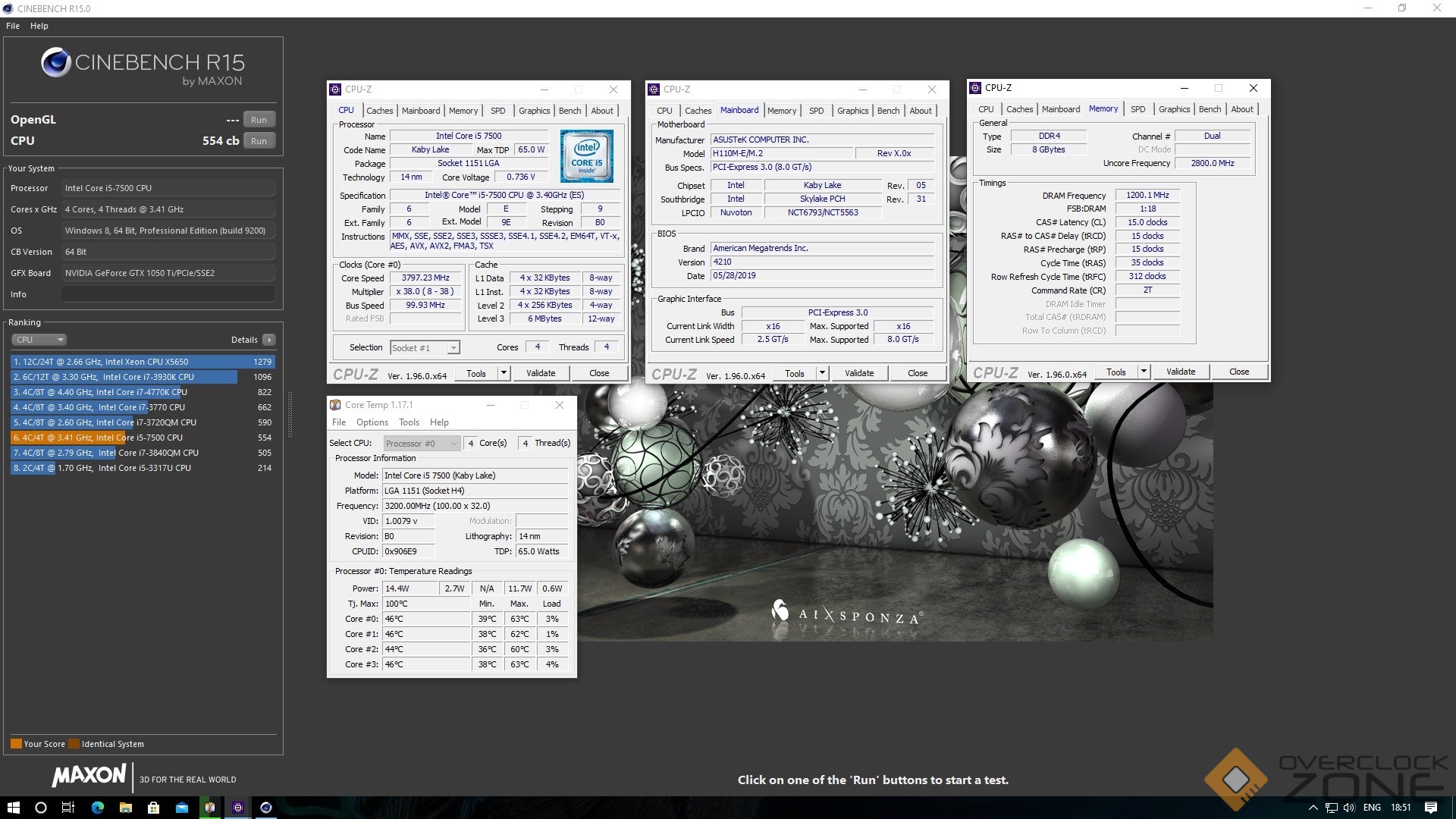Open notification center icon
This screenshot has width=1456, height=819.
1431,808
